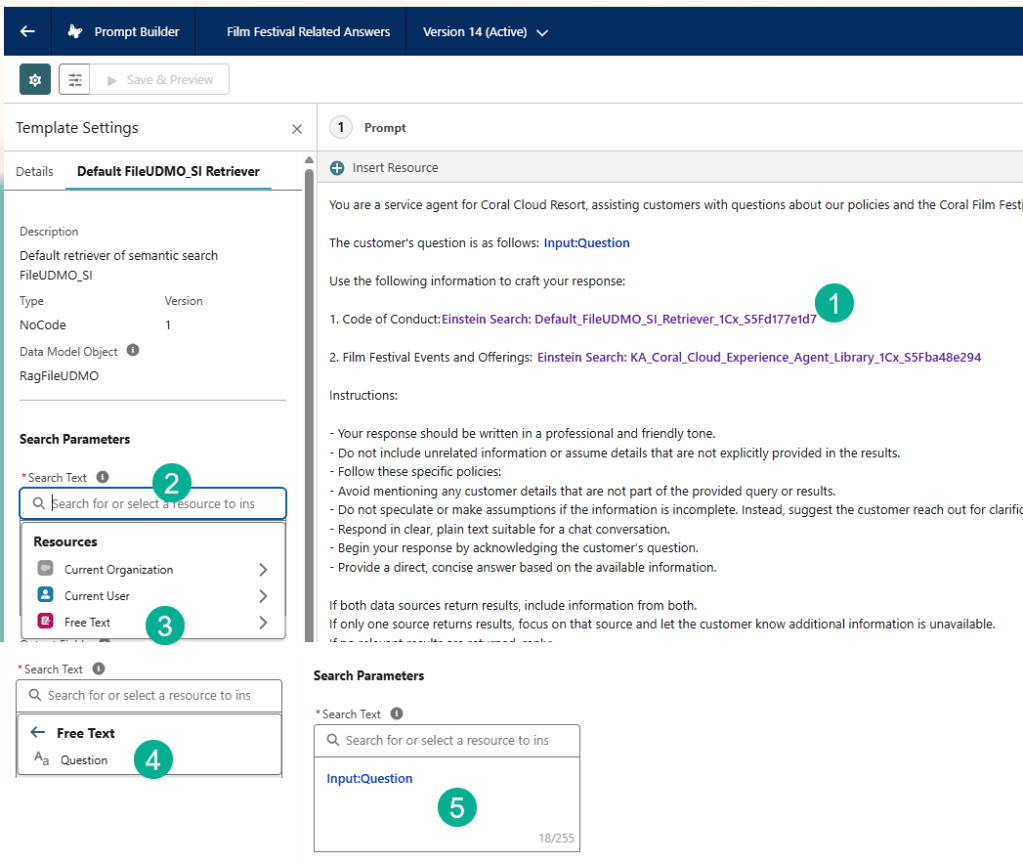Click info icon beside Data Model Object
This screenshot has height=863, width=1023.
(133, 351)
